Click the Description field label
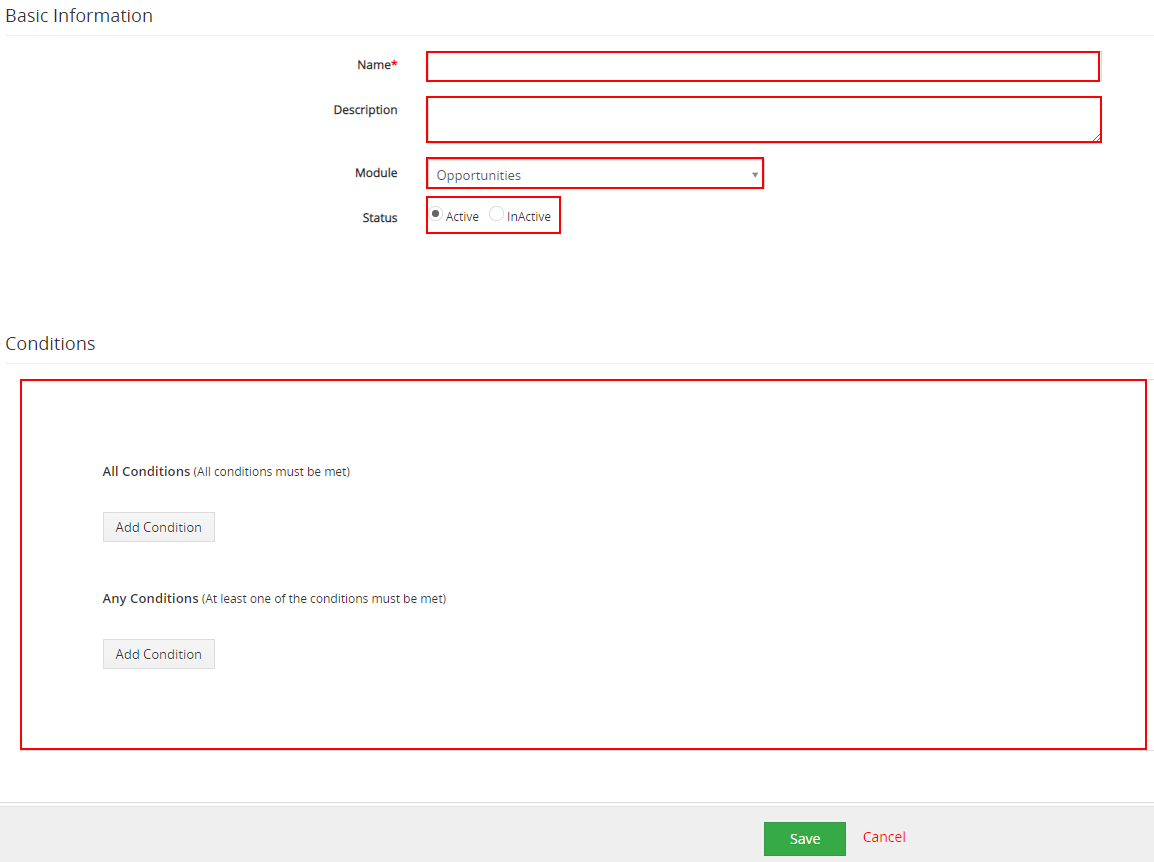This screenshot has height=862, width=1154. tap(365, 110)
